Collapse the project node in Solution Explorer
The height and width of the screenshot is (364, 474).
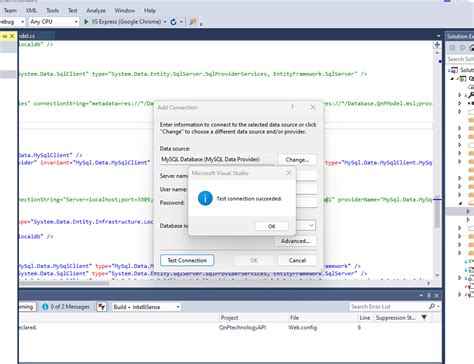[x=452, y=79]
